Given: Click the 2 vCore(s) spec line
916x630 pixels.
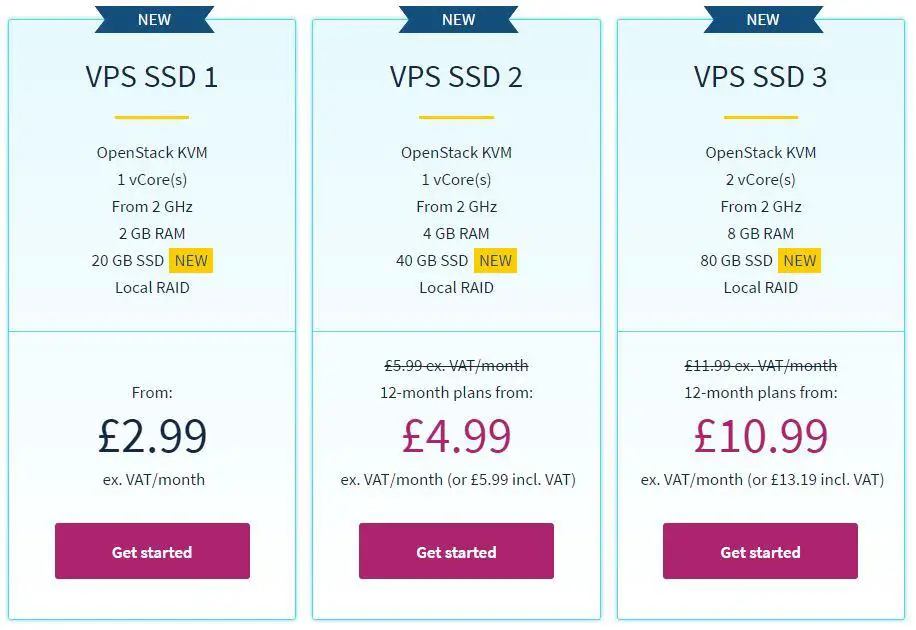Looking at the screenshot, I should 760,180.
